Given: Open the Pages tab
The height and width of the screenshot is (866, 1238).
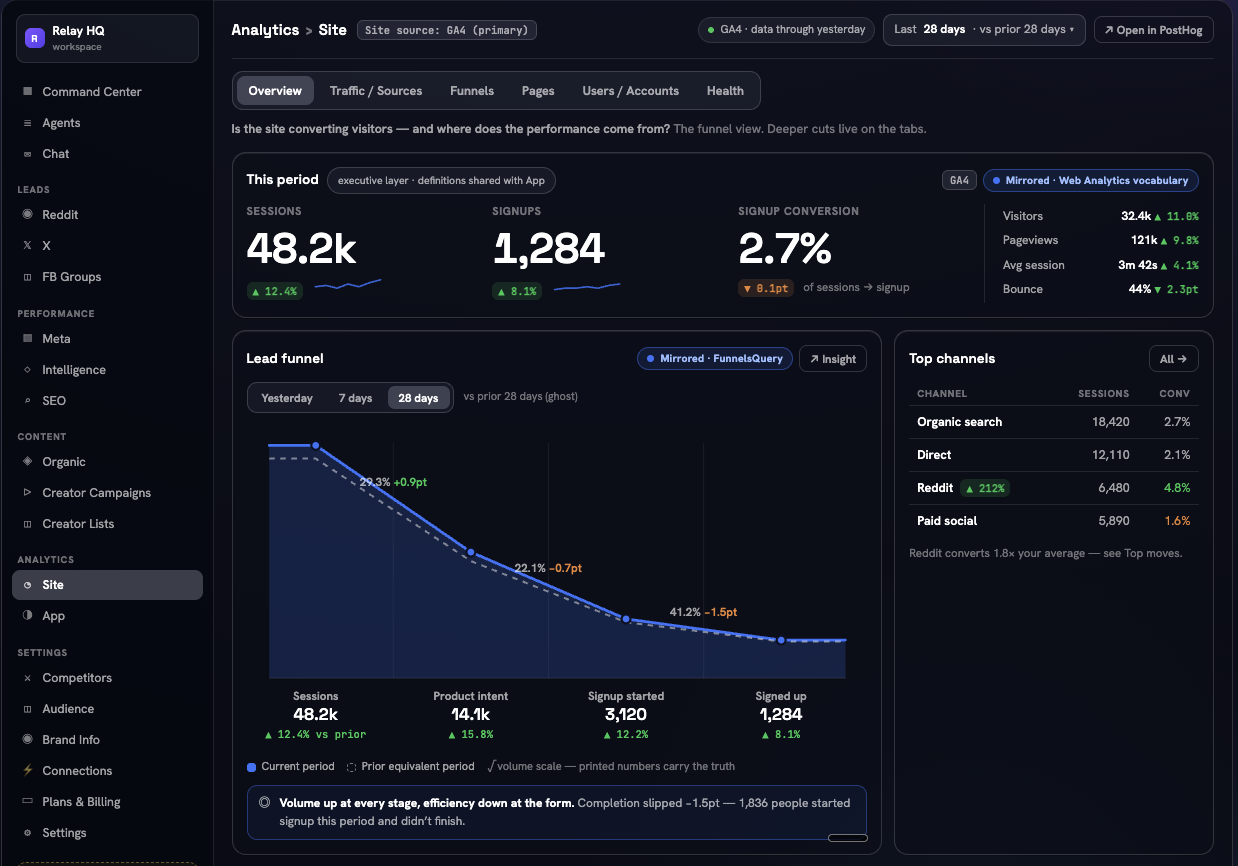Looking at the screenshot, I should [538, 91].
